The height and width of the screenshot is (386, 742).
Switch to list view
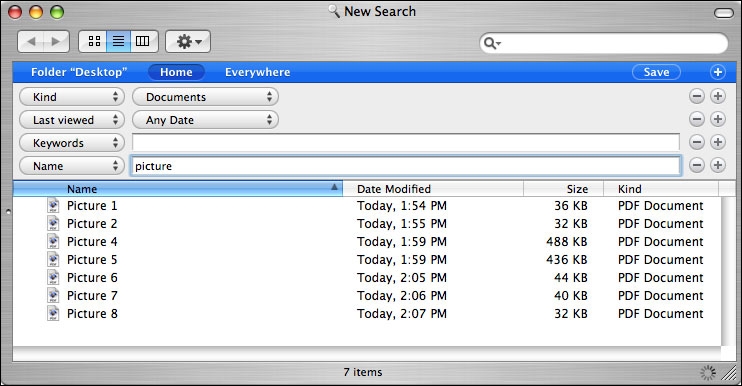coord(118,42)
